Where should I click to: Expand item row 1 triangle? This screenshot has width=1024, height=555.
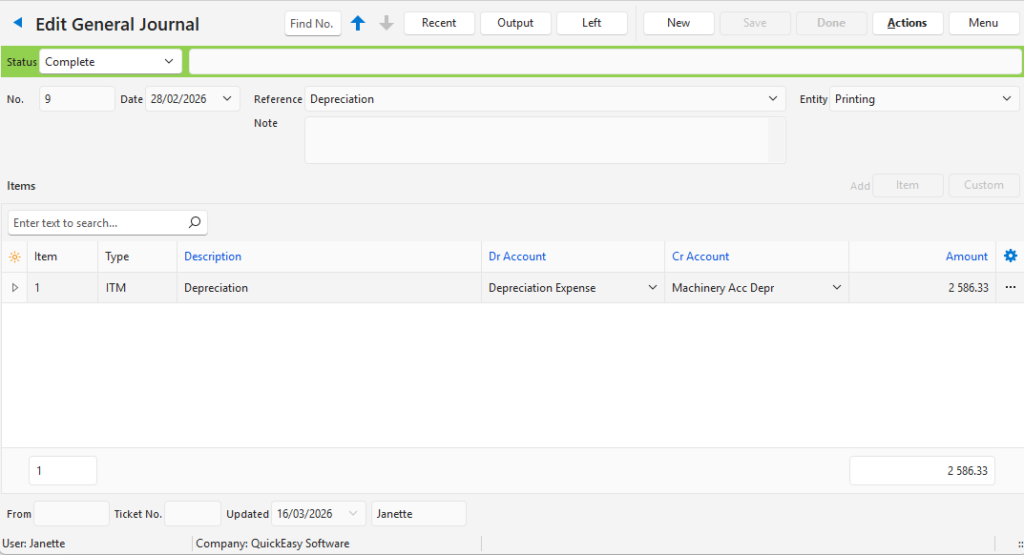pyautogui.click(x=14, y=288)
